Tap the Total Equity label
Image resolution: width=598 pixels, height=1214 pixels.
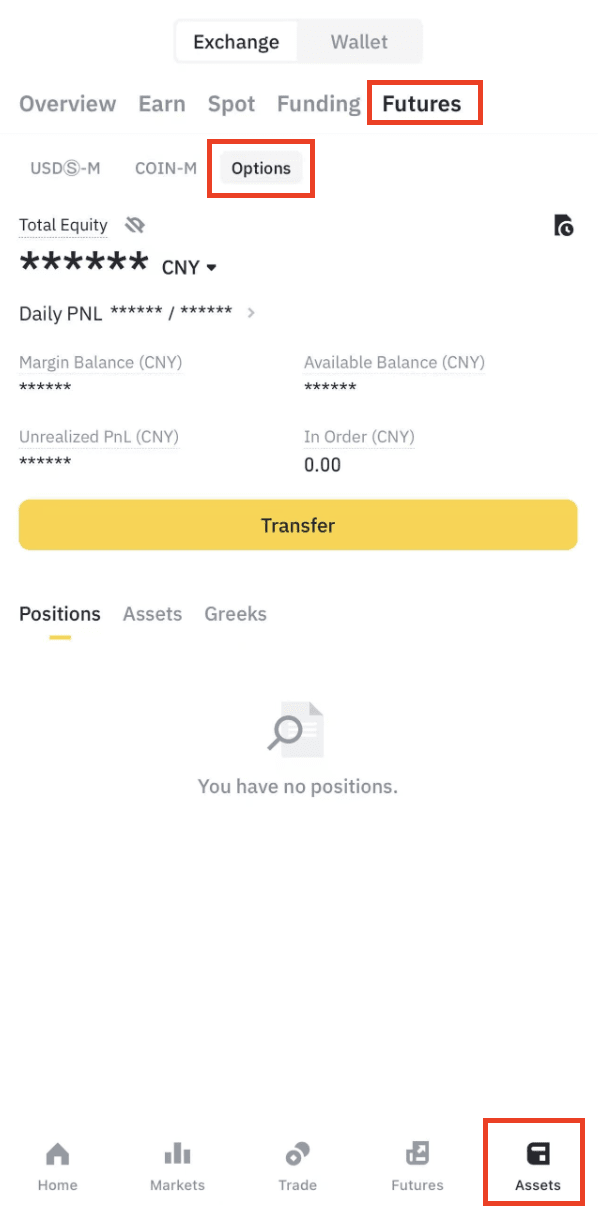point(63,225)
